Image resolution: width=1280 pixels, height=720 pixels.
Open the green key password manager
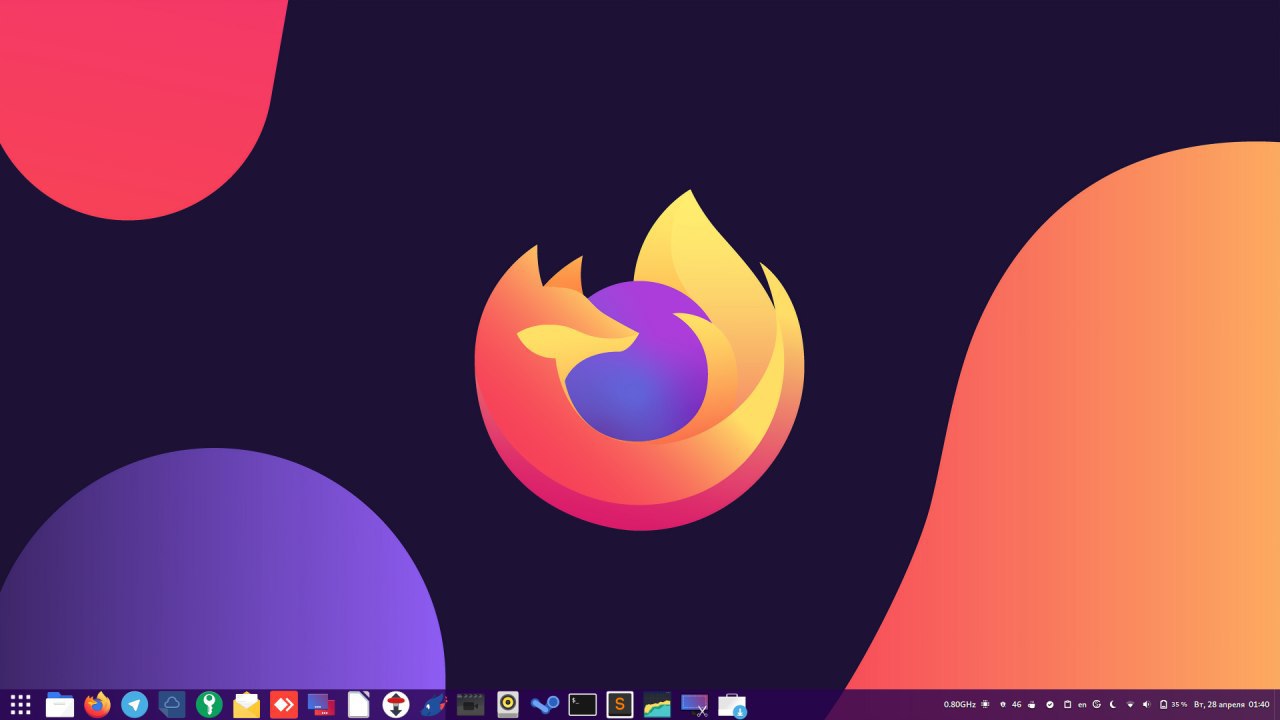pos(209,704)
